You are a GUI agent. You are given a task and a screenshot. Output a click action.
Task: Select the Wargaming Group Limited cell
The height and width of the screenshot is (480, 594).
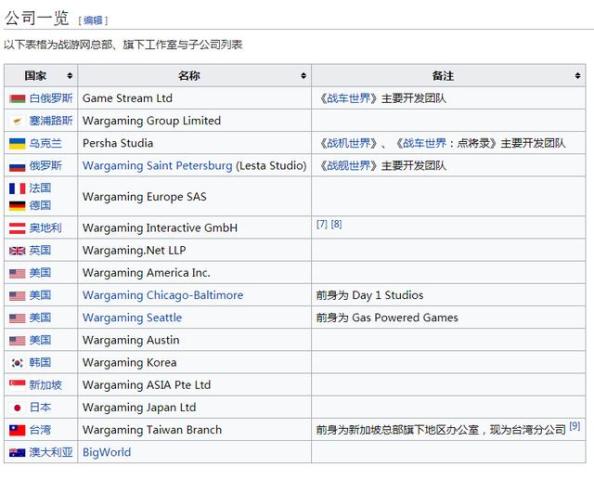[194, 121]
